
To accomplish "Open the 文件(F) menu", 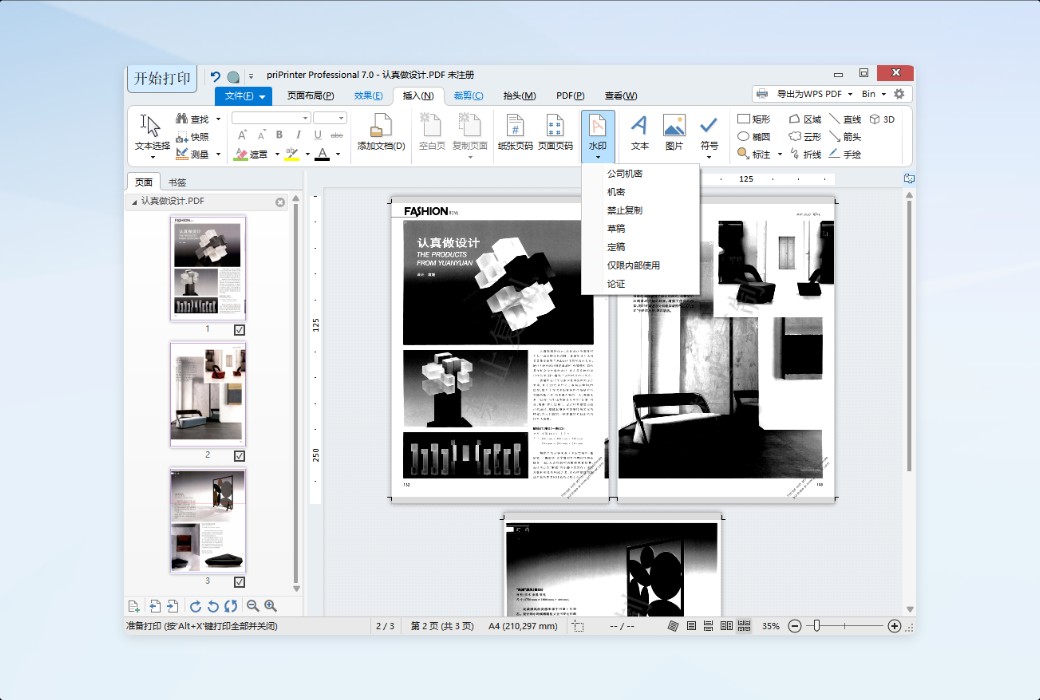I will (x=243, y=96).
